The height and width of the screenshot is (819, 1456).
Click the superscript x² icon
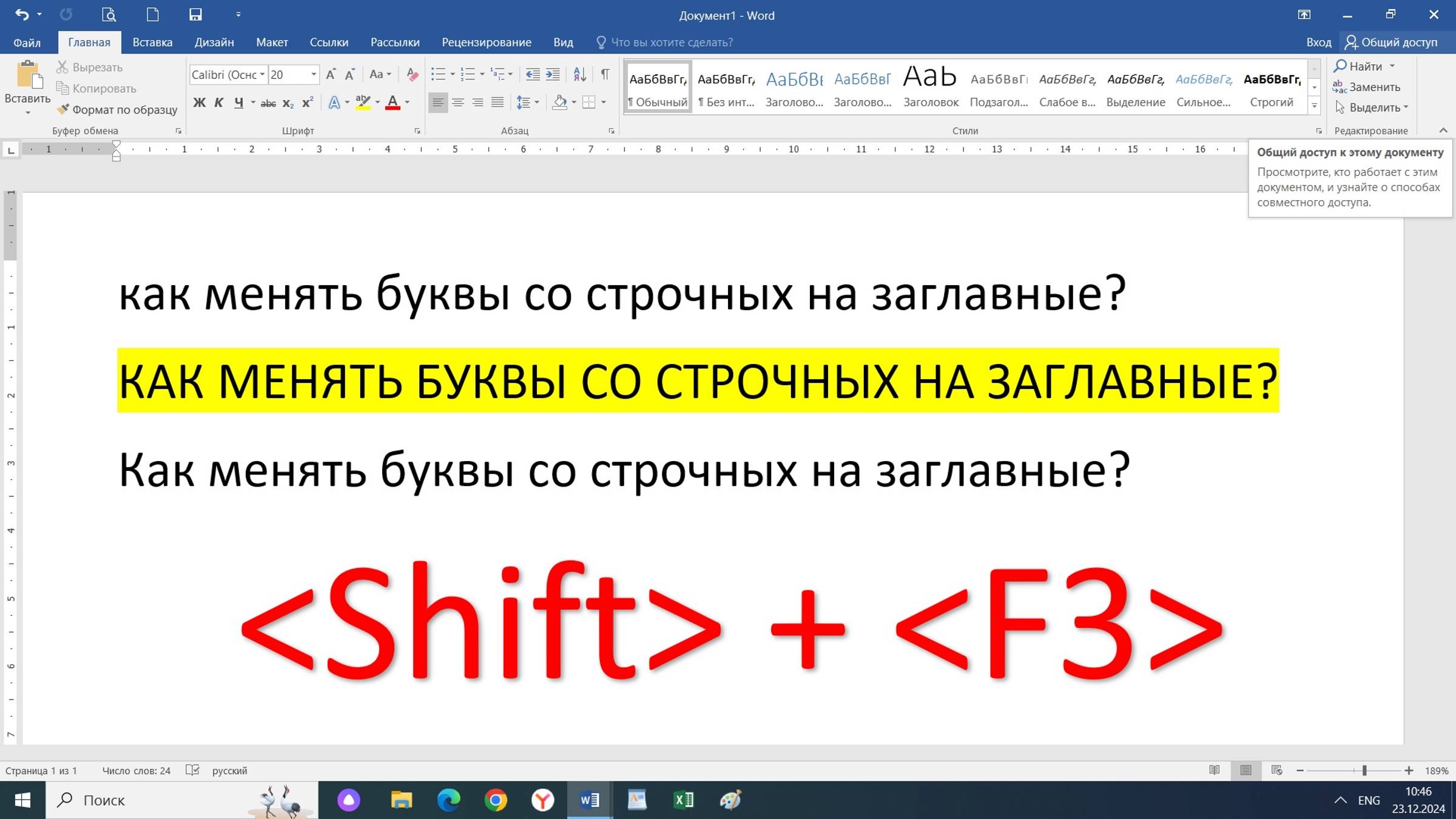coord(308,103)
